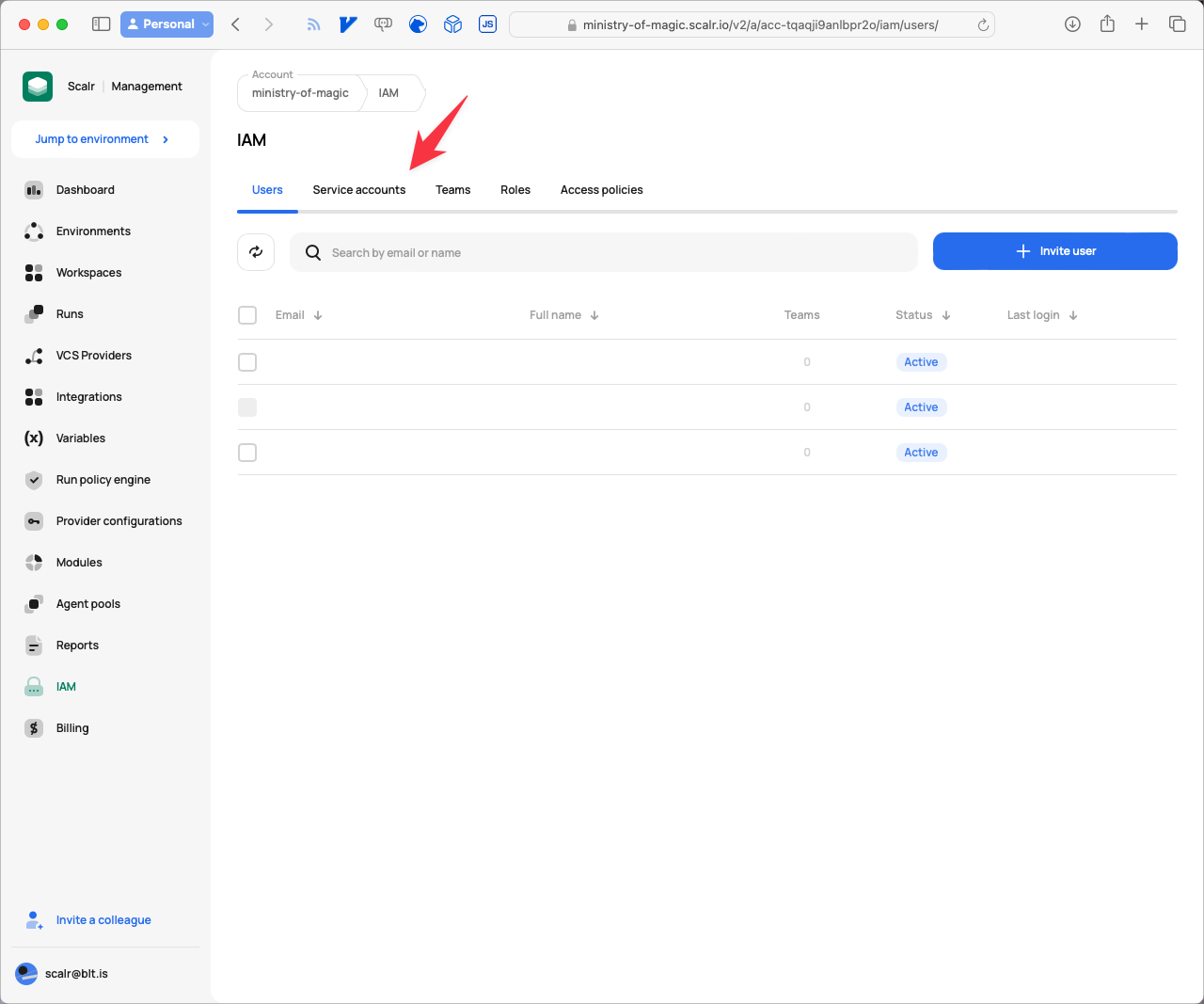
Task: Click the Variables (x) icon
Action: tap(34, 438)
